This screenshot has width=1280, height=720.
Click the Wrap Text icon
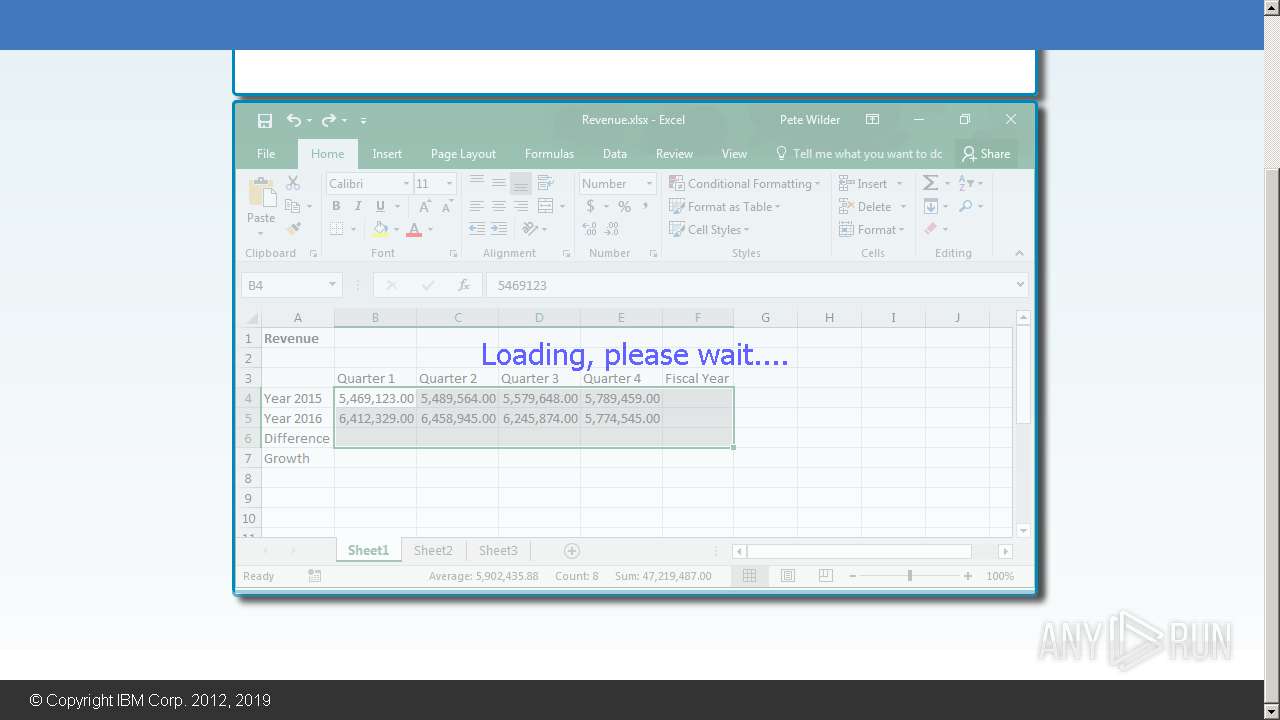(545, 183)
